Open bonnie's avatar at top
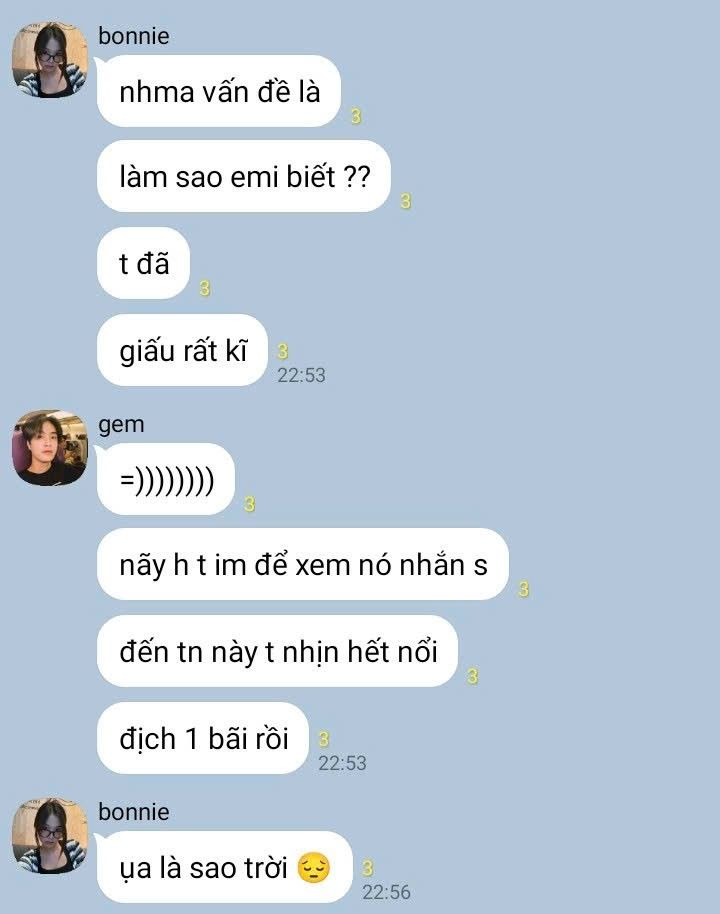 pyautogui.click(x=50, y=60)
